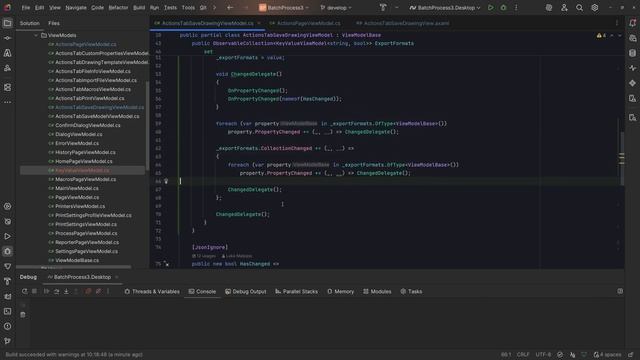Open the BatchProcess3 solution dropdown
Image resolution: width=640 pixels, height=360 pixels.
284,8
